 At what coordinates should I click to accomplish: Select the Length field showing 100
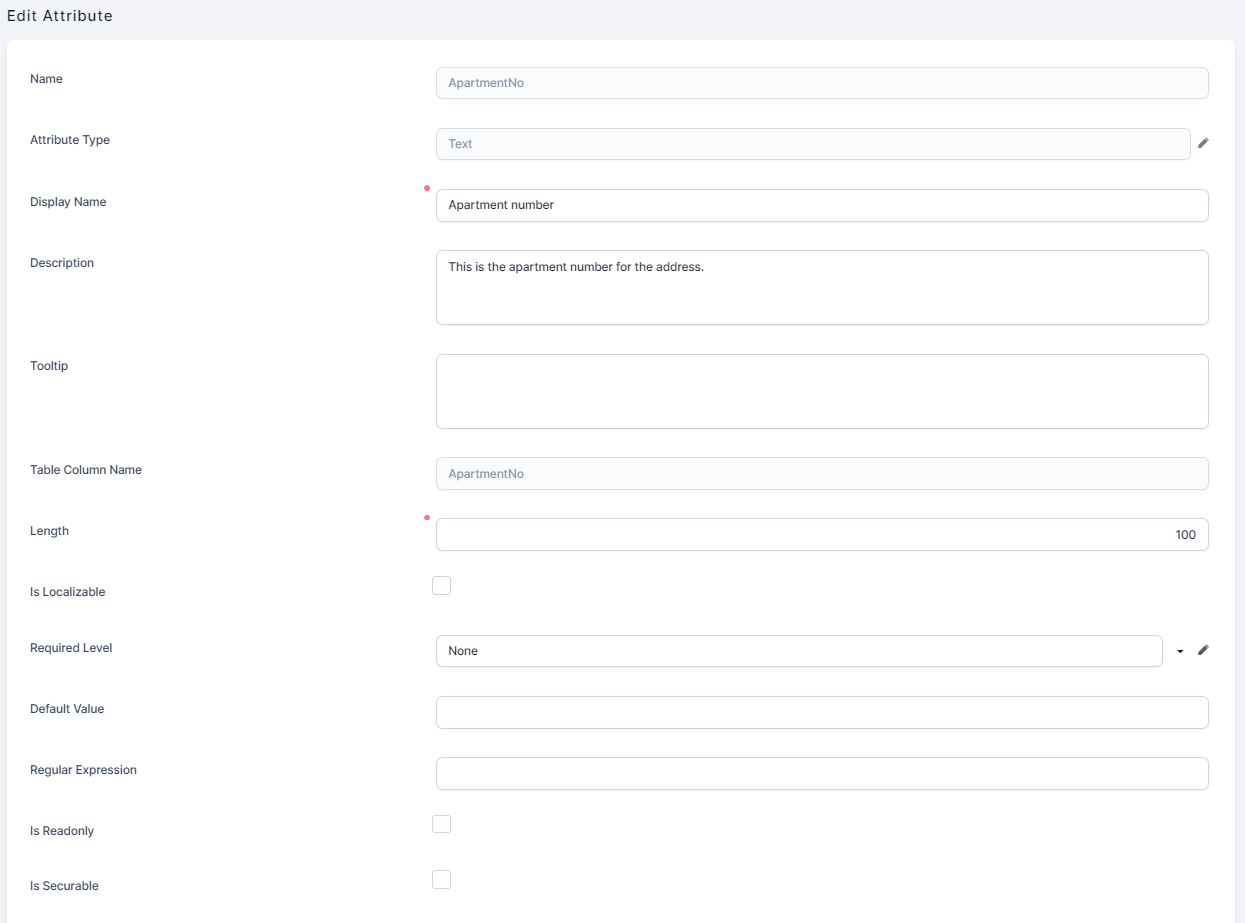821,535
